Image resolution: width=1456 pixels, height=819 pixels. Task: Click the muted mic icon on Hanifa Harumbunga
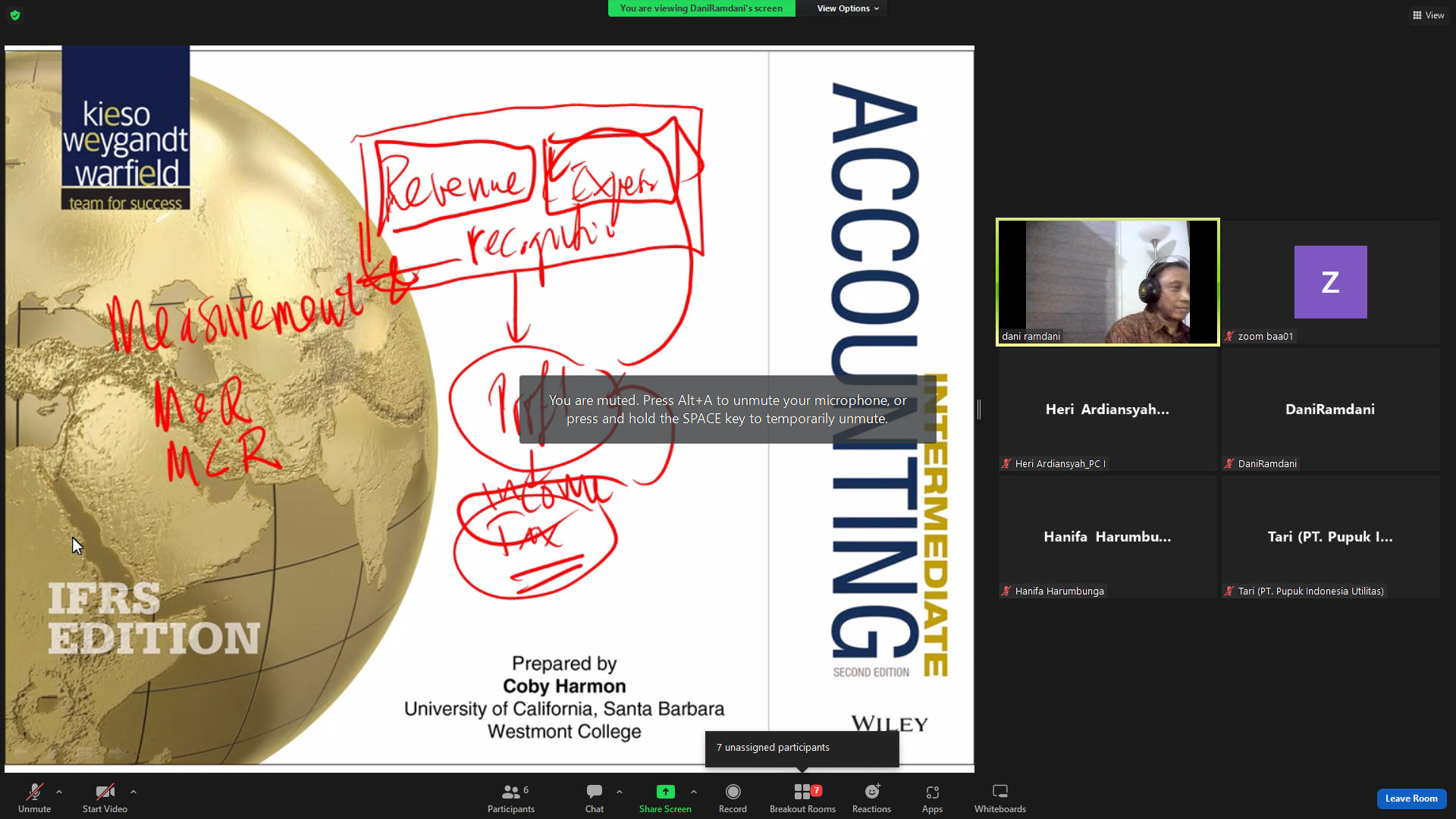click(x=1006, y=591)
